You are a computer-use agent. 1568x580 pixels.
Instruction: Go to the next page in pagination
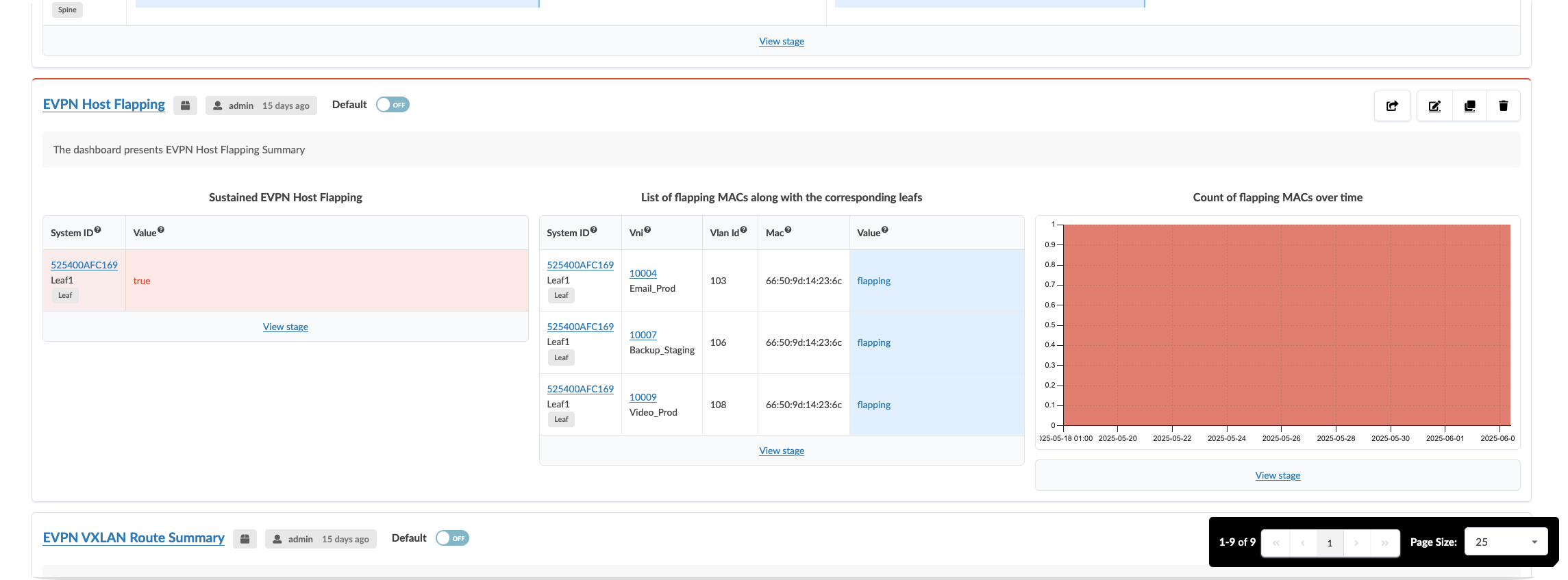[1356, 543]
